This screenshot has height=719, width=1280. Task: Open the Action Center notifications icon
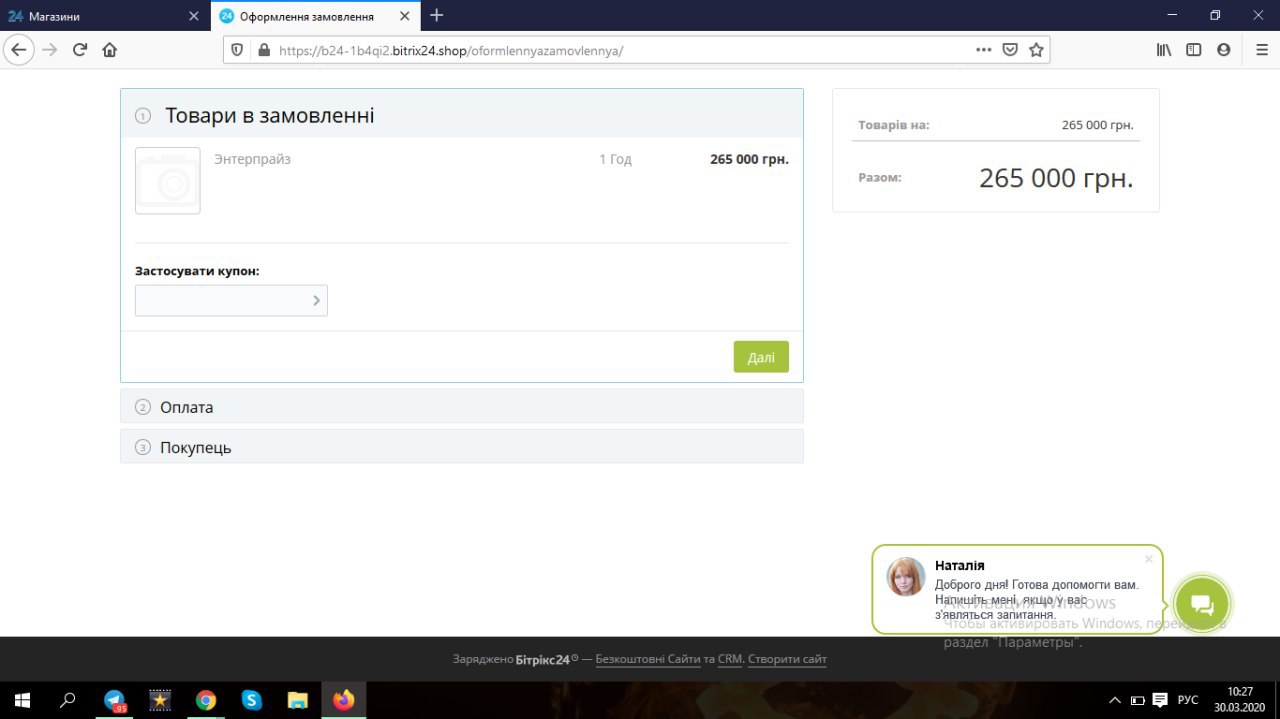coord(1160,700)
